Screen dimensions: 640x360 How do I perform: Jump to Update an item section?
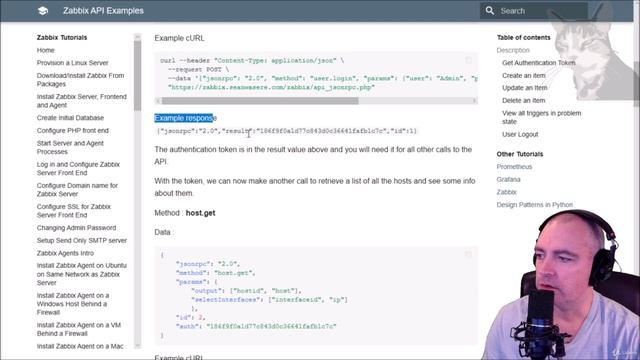tap(525, 88)
